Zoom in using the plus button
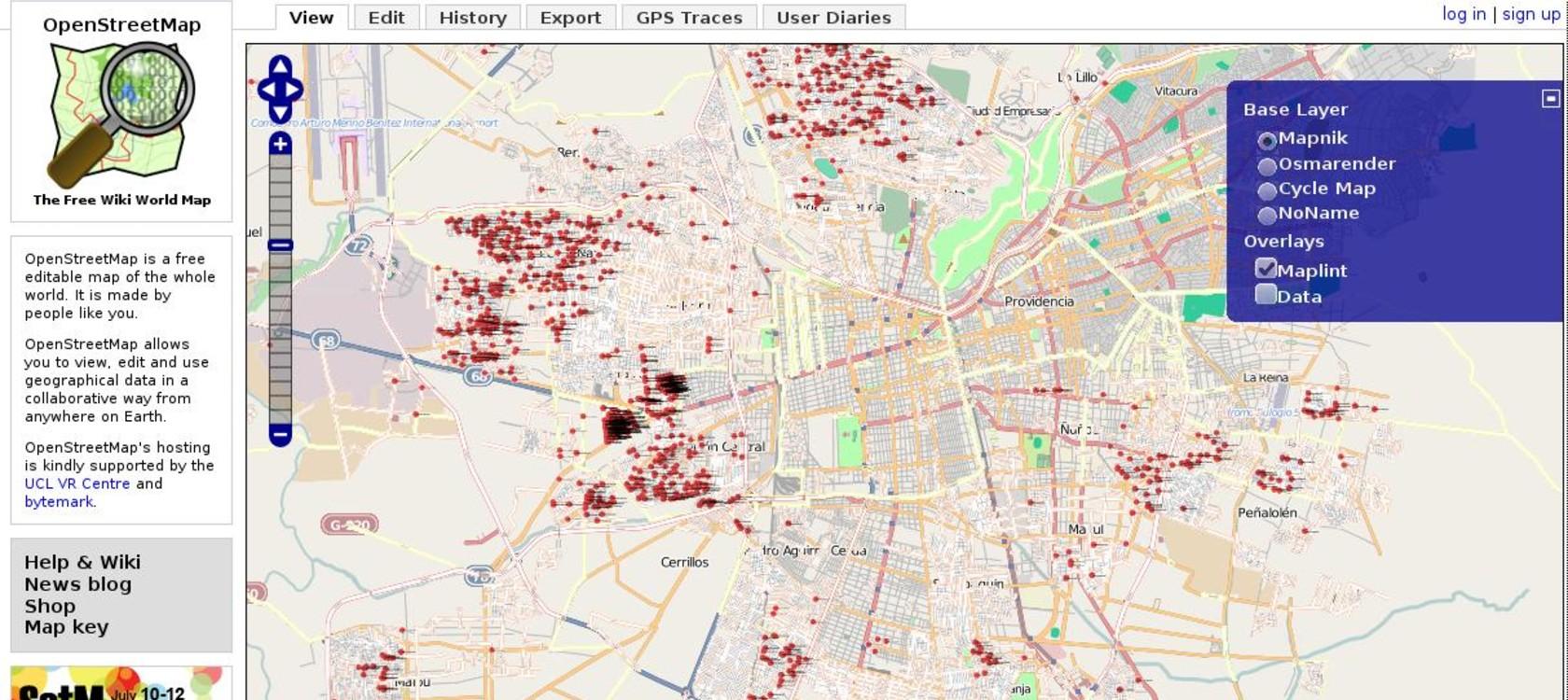This screenshot has height=700, width=1568. click(280, 144)
